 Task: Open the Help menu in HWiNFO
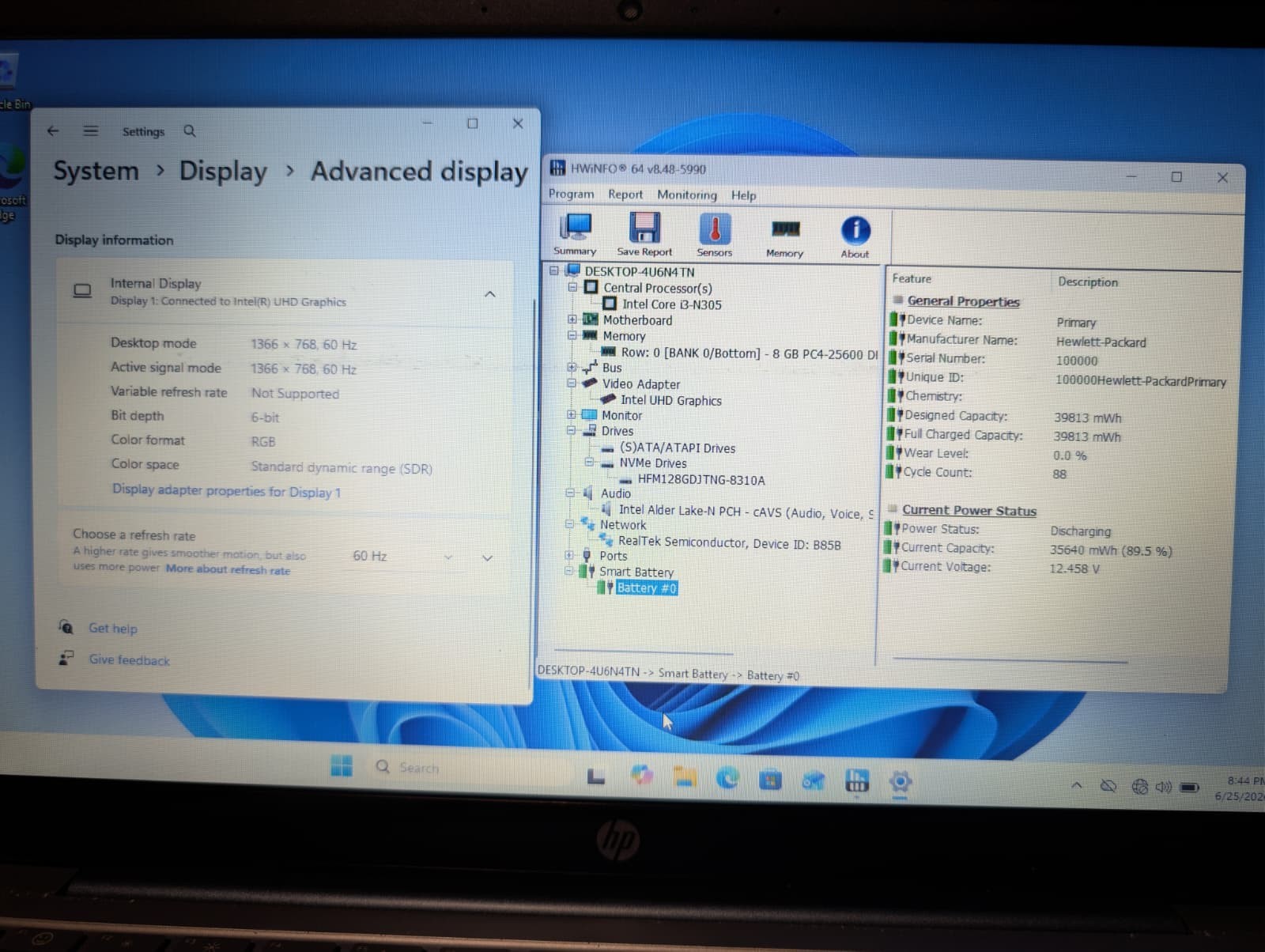[x=743, y=195]
